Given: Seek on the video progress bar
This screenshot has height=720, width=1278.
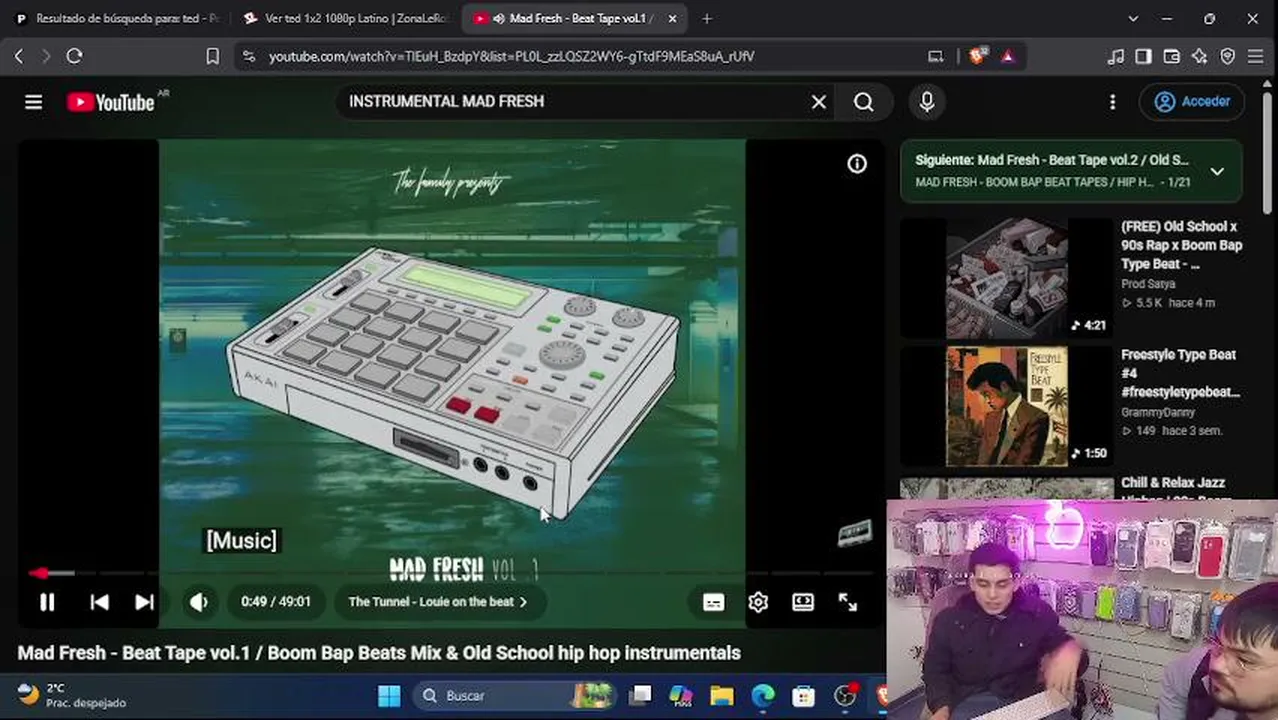Looking at the screenshot, I should 450,573.
